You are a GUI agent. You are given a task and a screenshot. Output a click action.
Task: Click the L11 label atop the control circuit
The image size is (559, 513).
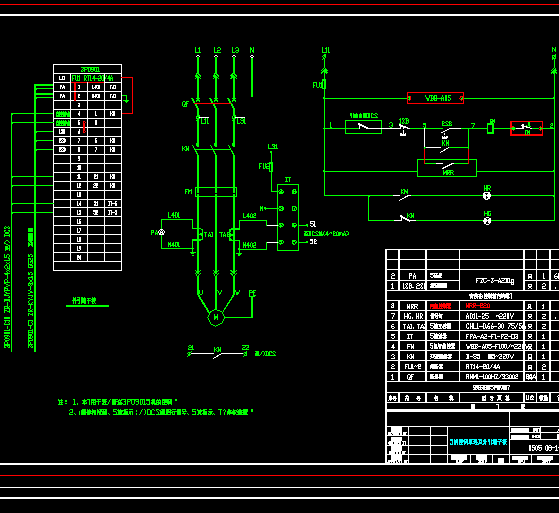326,50
